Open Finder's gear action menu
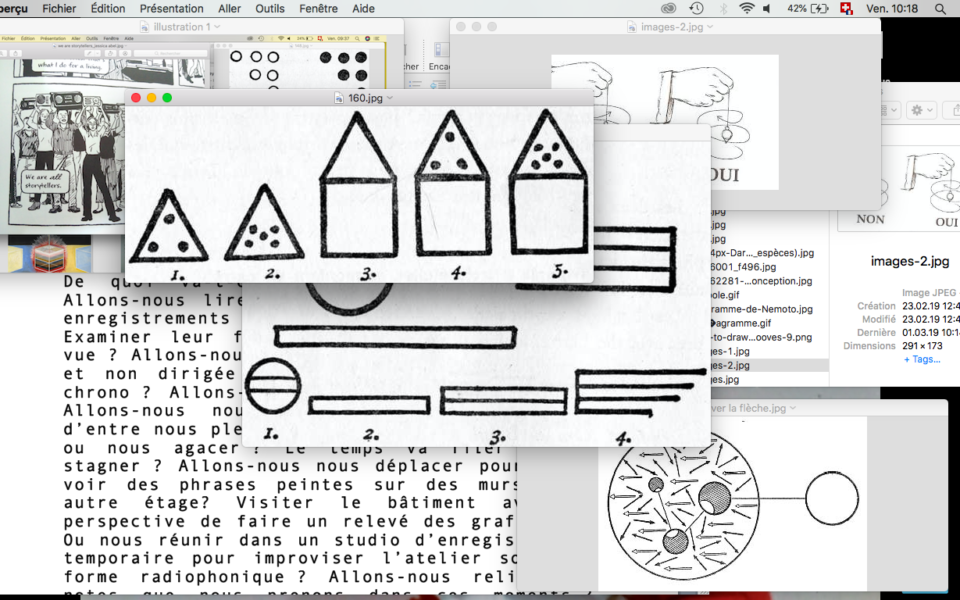960x600 pixels. (x=920, y=110)
